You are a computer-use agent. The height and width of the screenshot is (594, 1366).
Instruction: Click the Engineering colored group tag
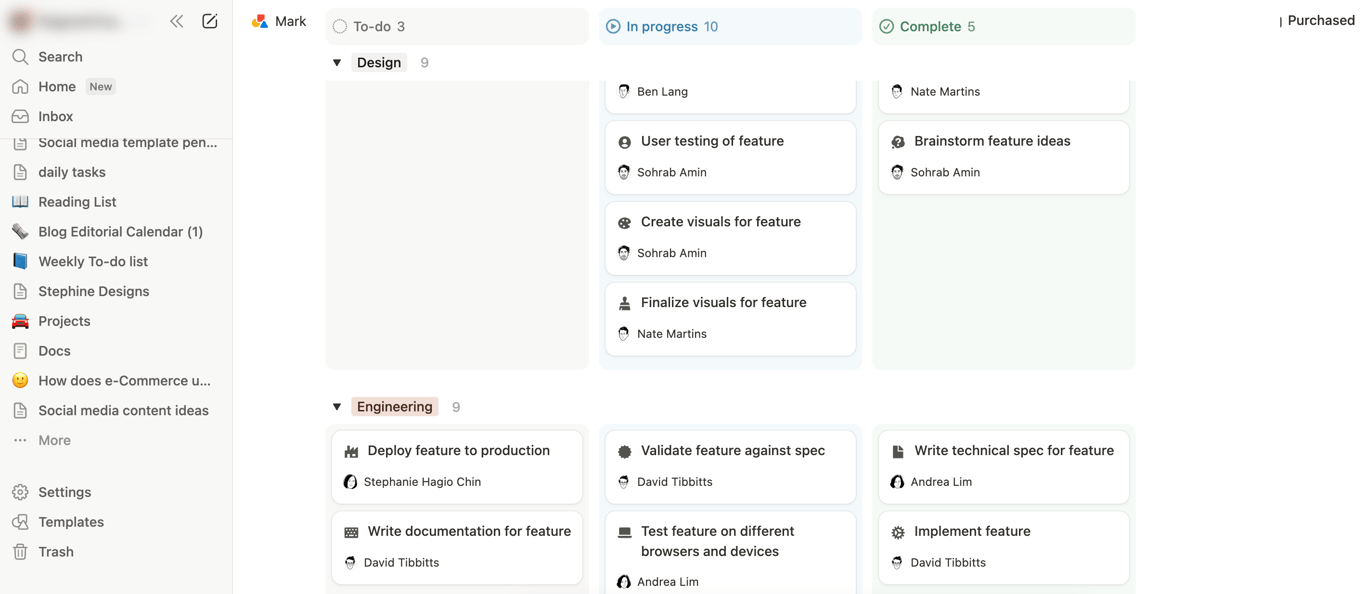(395, 407)
